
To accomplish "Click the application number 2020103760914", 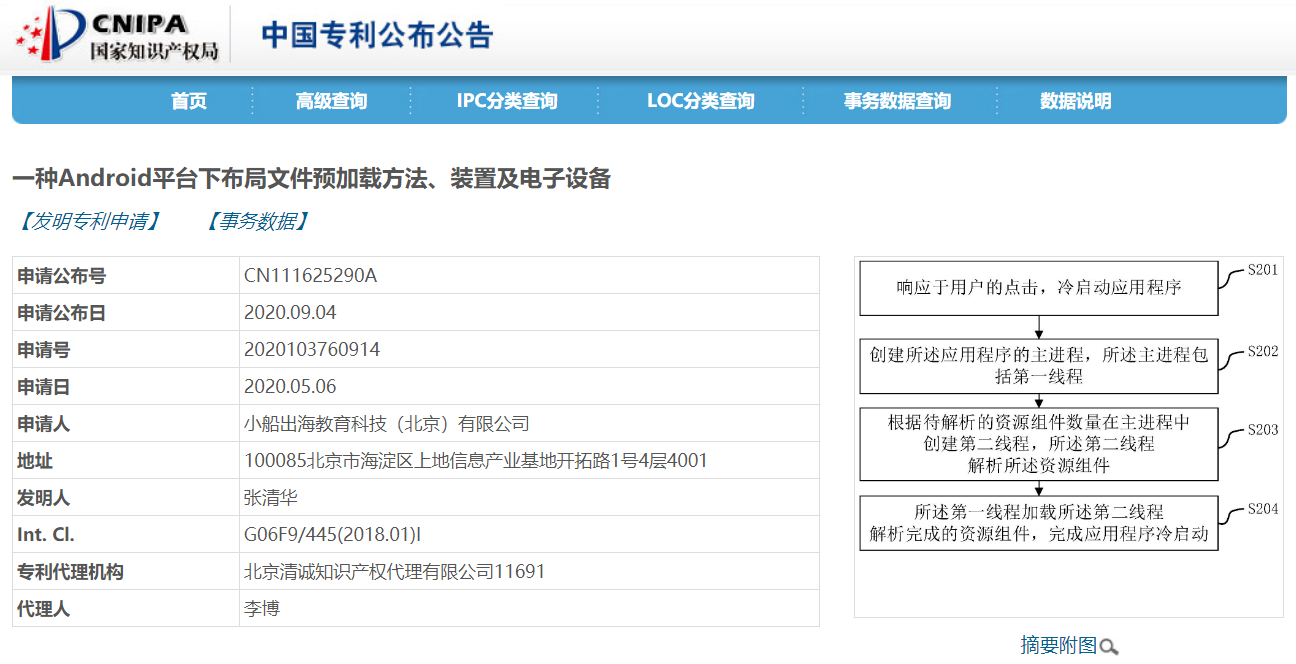I will (x=312, y=350).
